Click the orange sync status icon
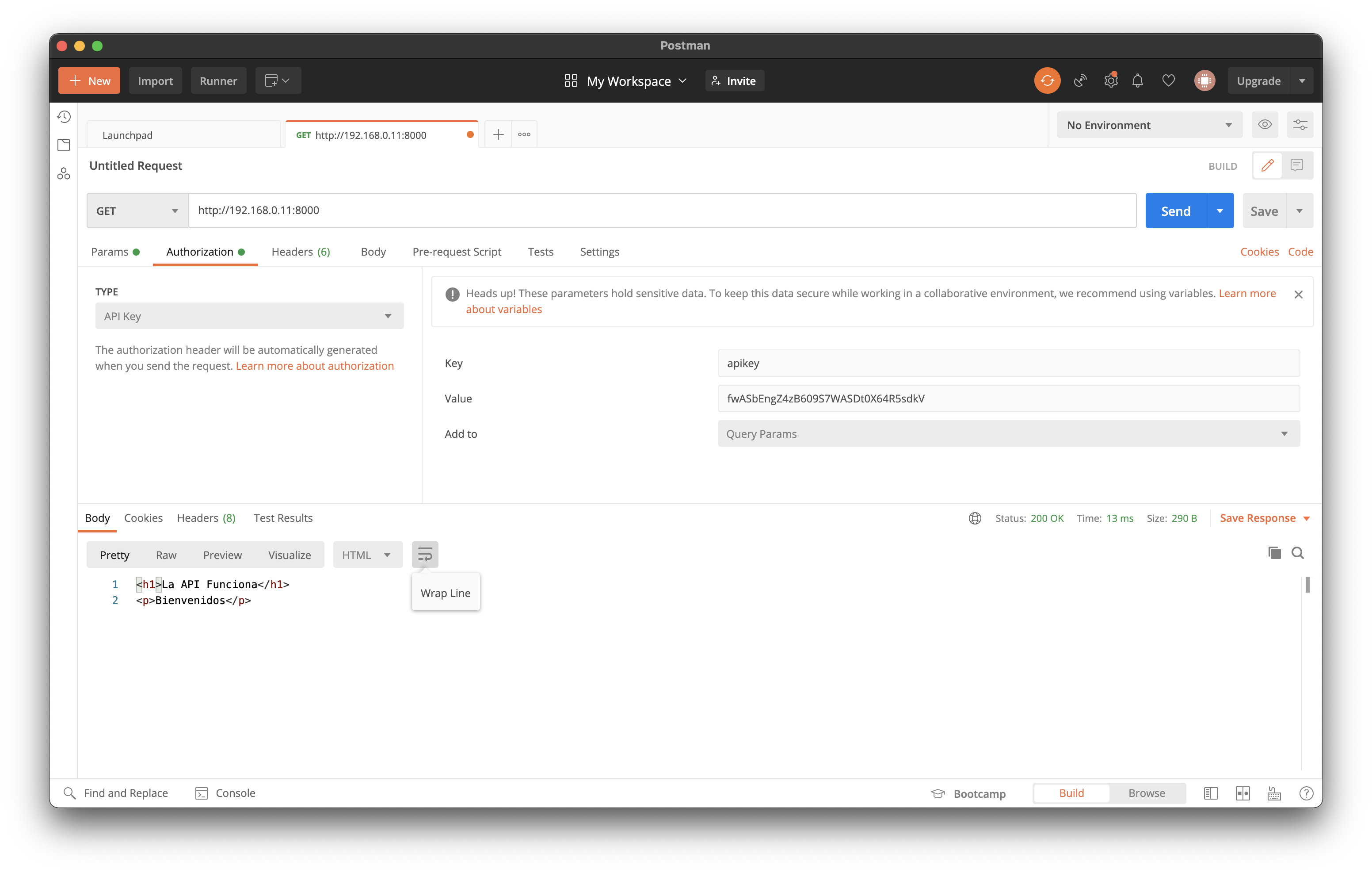 (1047, 80)
